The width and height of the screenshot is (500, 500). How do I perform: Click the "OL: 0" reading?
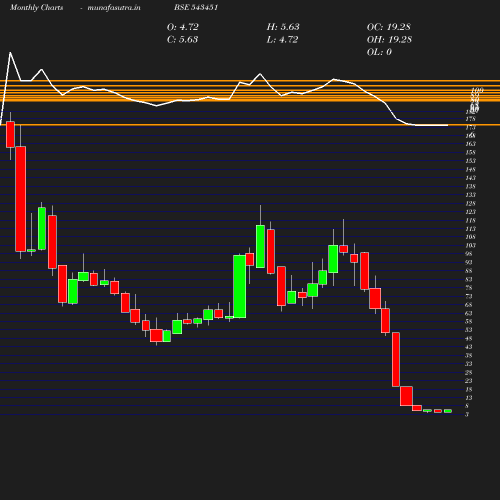pos(379,52)
